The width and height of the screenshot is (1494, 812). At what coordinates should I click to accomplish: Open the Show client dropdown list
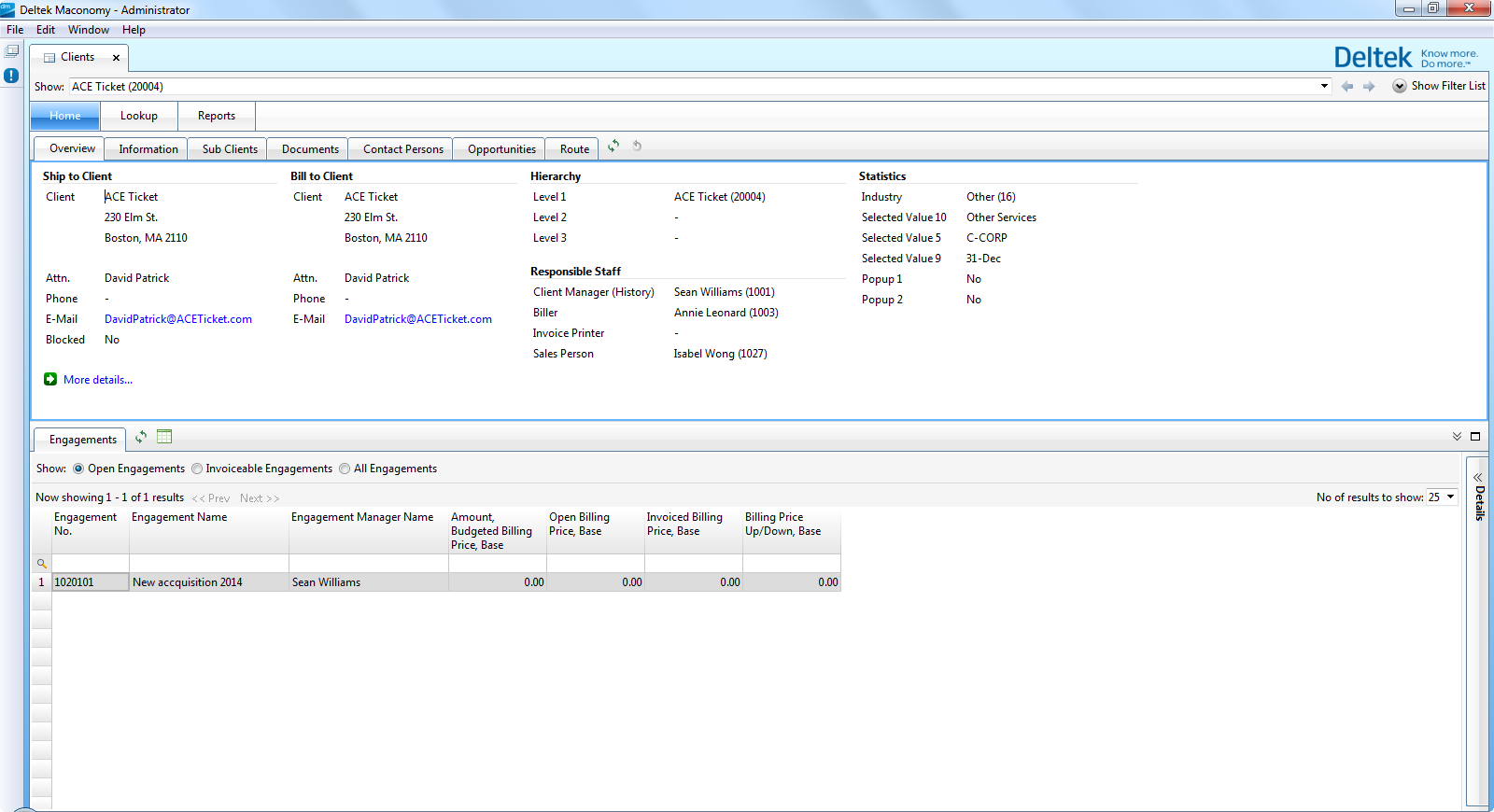(1324, 87)
